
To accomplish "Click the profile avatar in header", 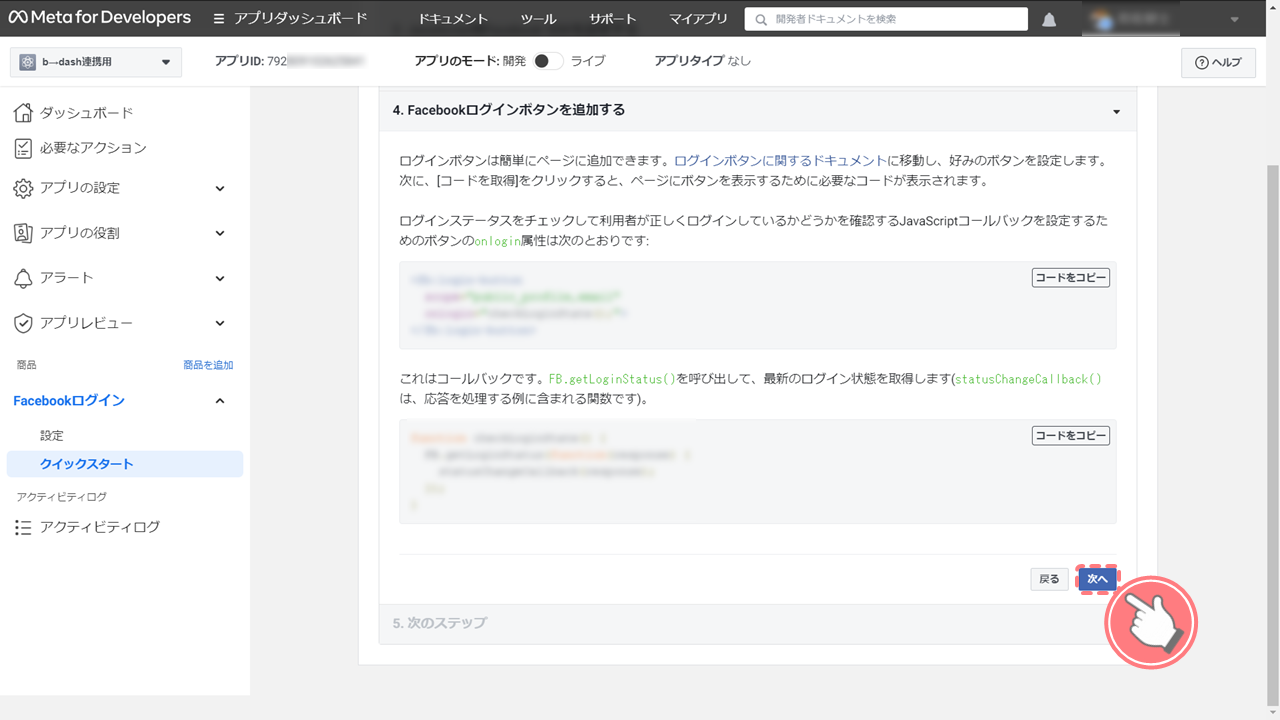I will [1103, 19].
